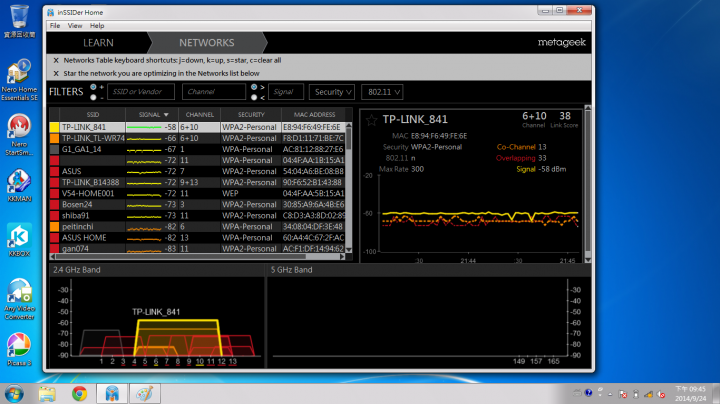Select the TP-LINK_B14388 network row

tap(197, 182)
